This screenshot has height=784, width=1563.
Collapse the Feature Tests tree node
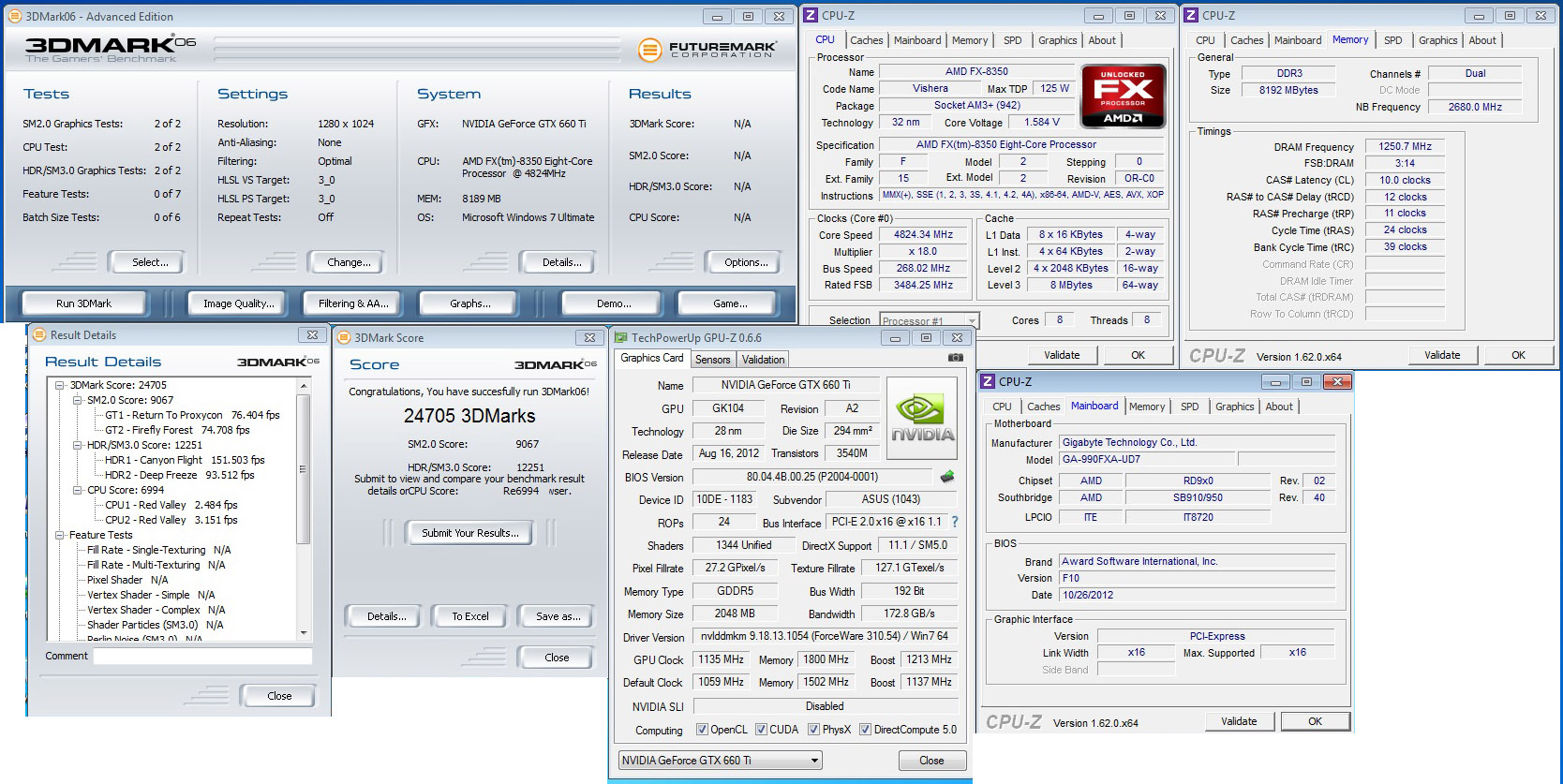coord(61,535)
